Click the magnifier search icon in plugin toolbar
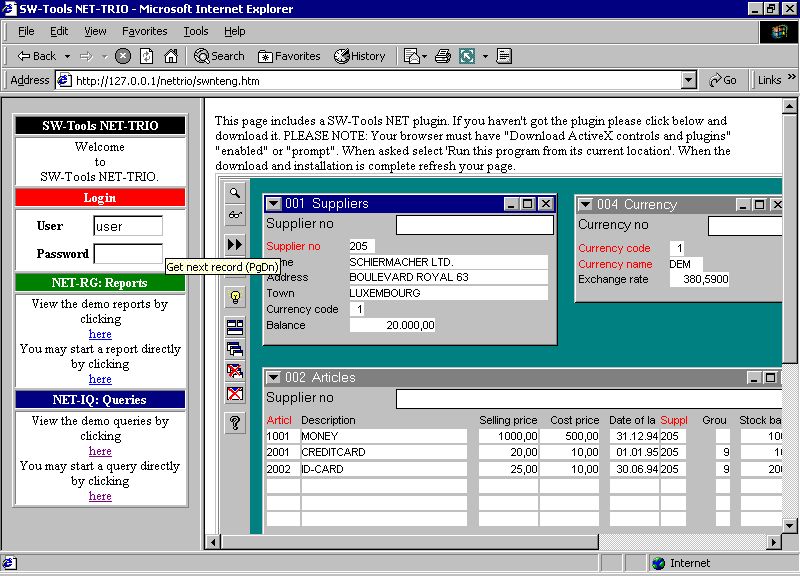Viewport: 800px width, 576px height. pos(235,192)
